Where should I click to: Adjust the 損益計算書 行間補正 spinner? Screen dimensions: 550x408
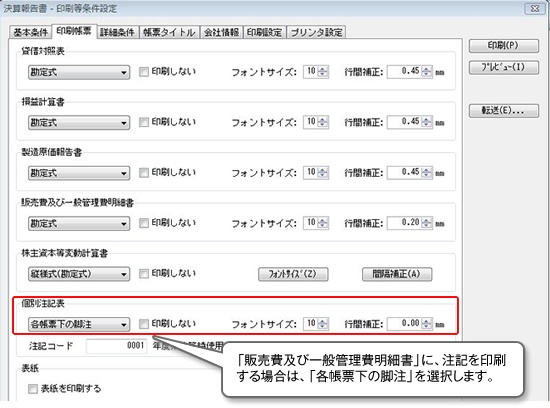[x=427, y=122]
